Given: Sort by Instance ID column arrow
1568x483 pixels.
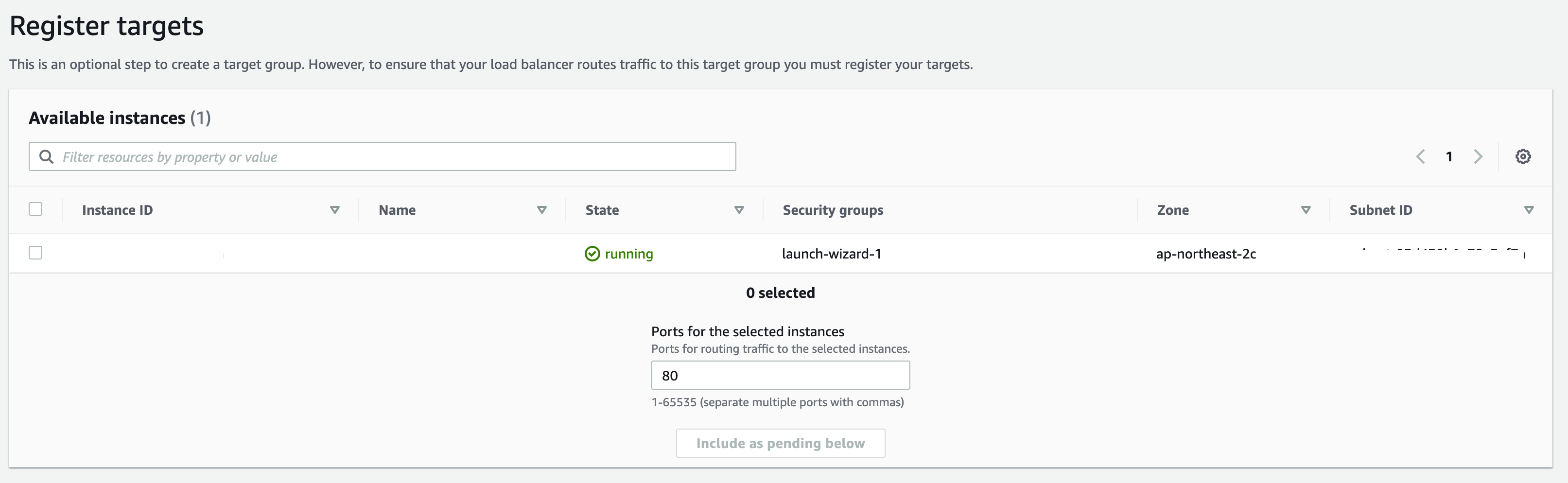Looking at the screenshot, I should click(x=334, y=210).
